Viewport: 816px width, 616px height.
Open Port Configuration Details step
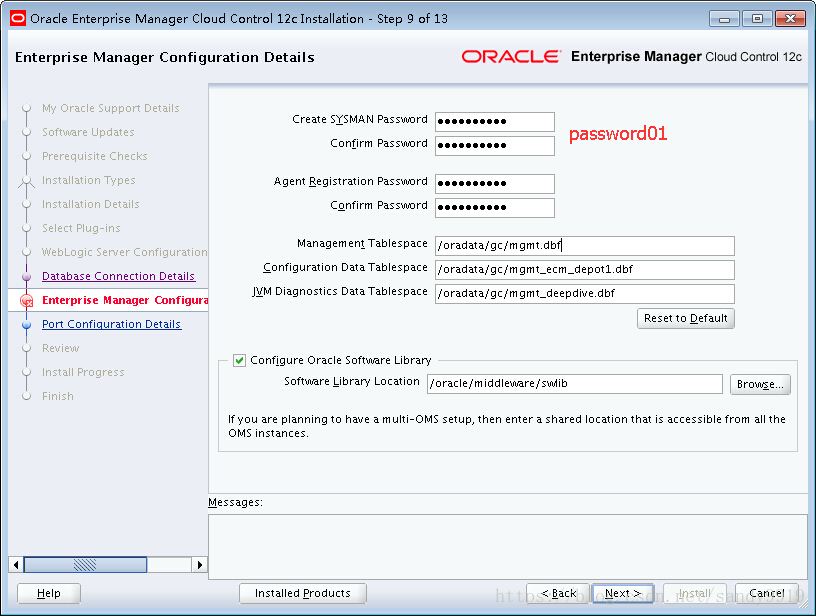[x=111, y=324]
